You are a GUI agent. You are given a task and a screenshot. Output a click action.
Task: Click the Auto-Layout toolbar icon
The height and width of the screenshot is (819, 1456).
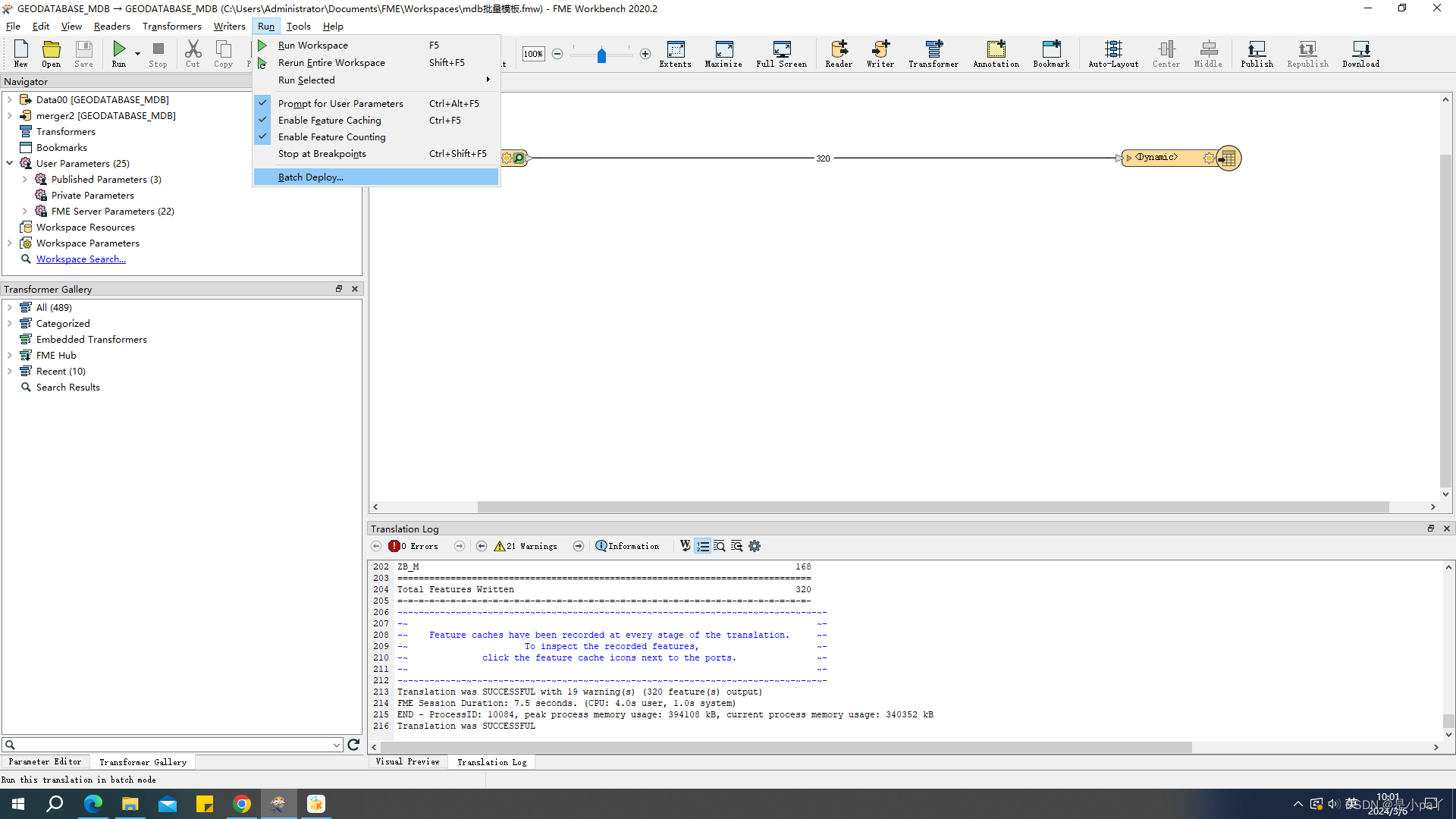click(1112, 53)
